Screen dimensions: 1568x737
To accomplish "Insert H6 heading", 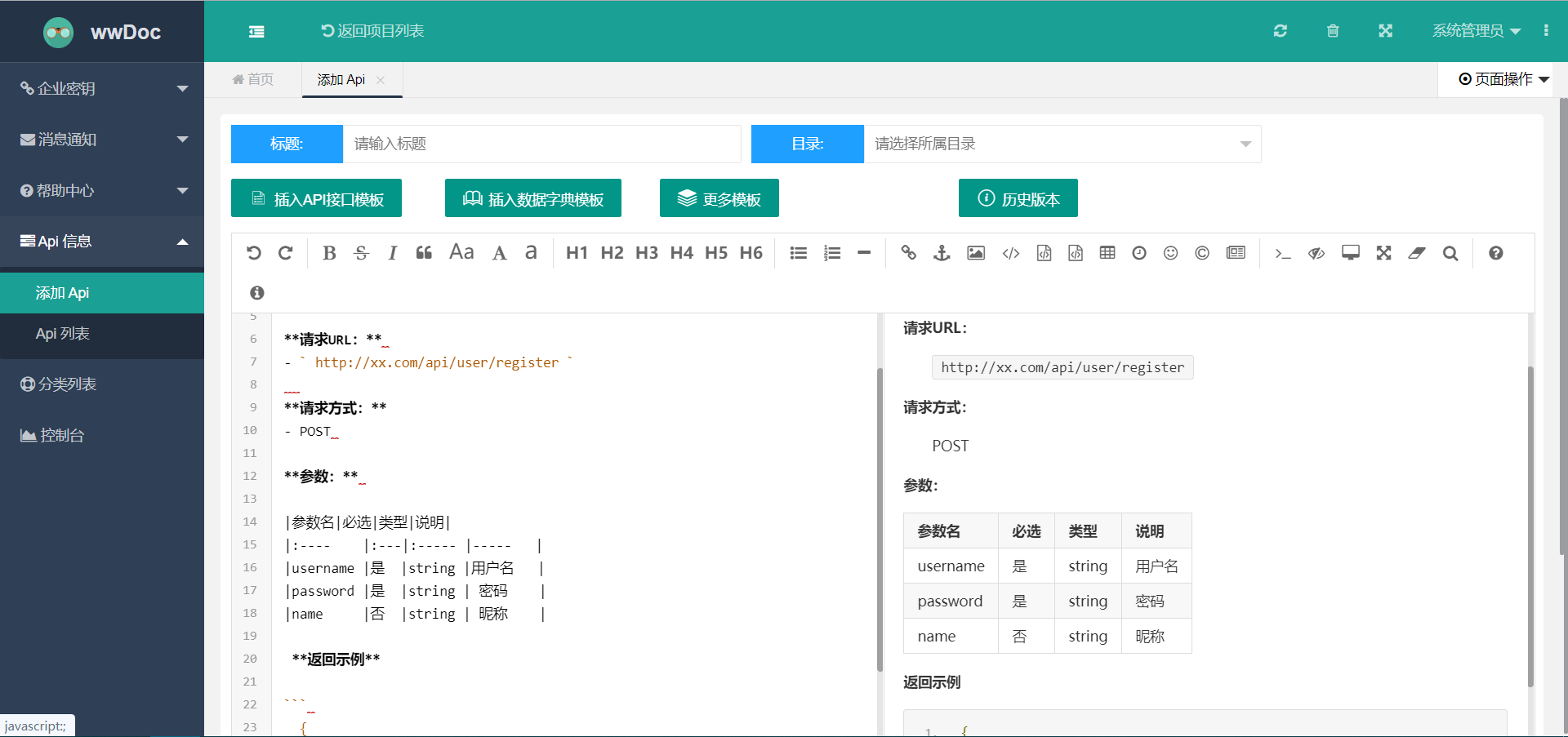I will click(x=751, y=253).
